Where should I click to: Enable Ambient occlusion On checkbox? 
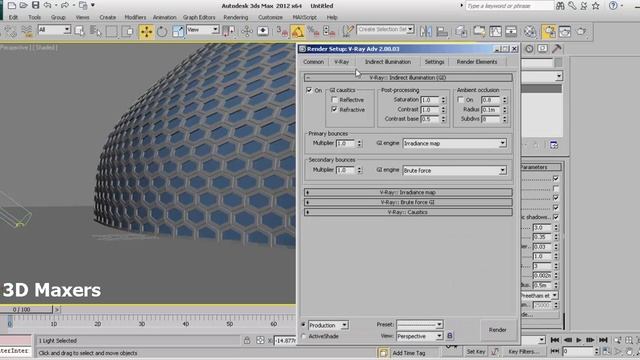click(x=461, y=100)
